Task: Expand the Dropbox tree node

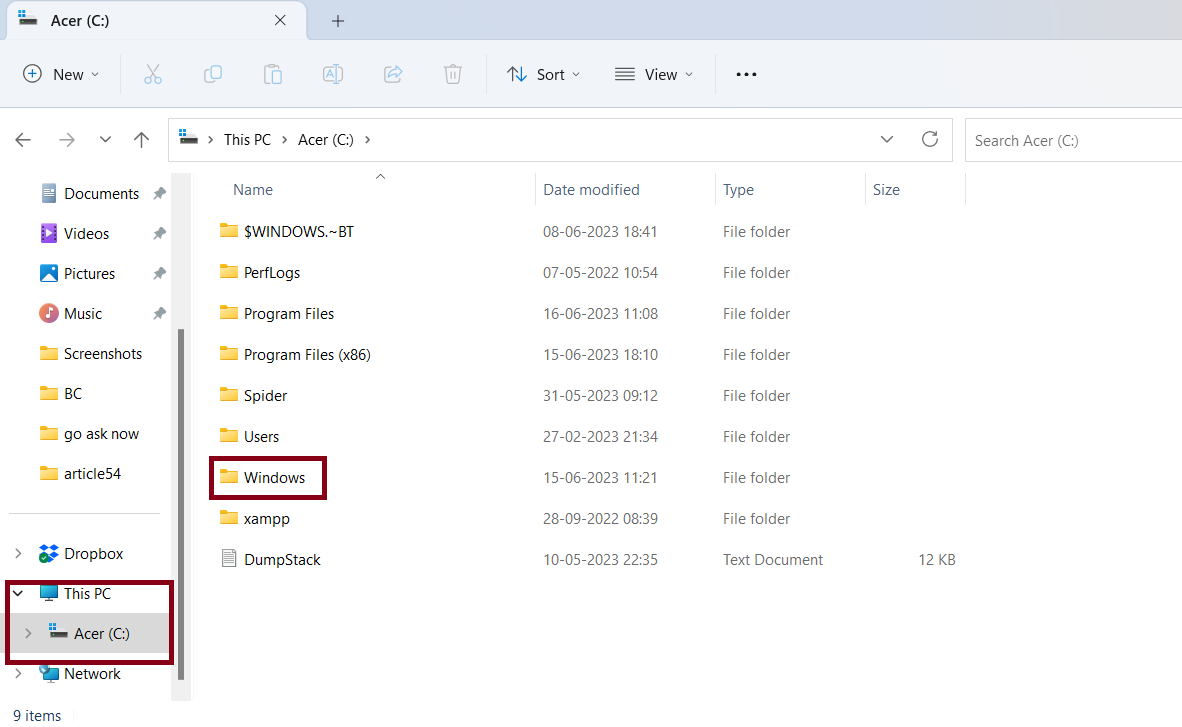Action: pyautogui.click(x=18, y=553)
